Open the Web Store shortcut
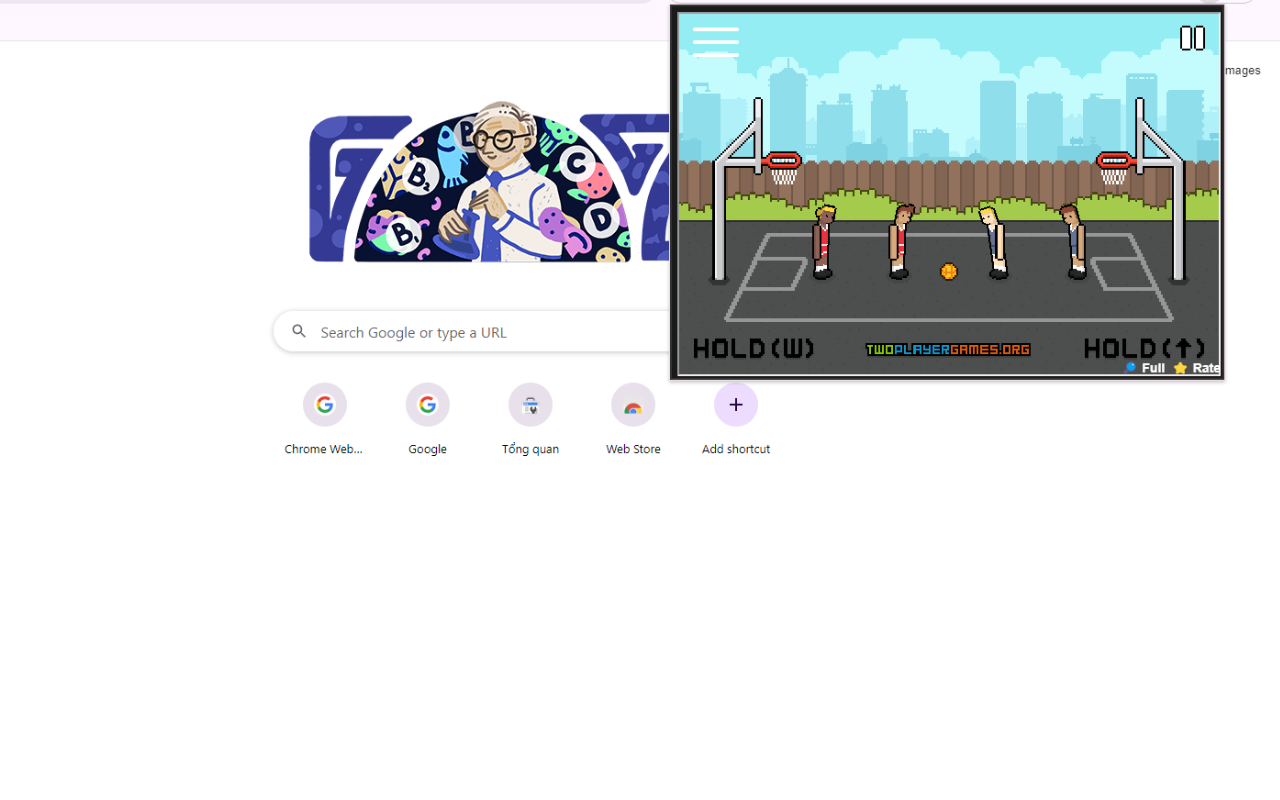The image size is (1280, 800). (x=633, y=421)
